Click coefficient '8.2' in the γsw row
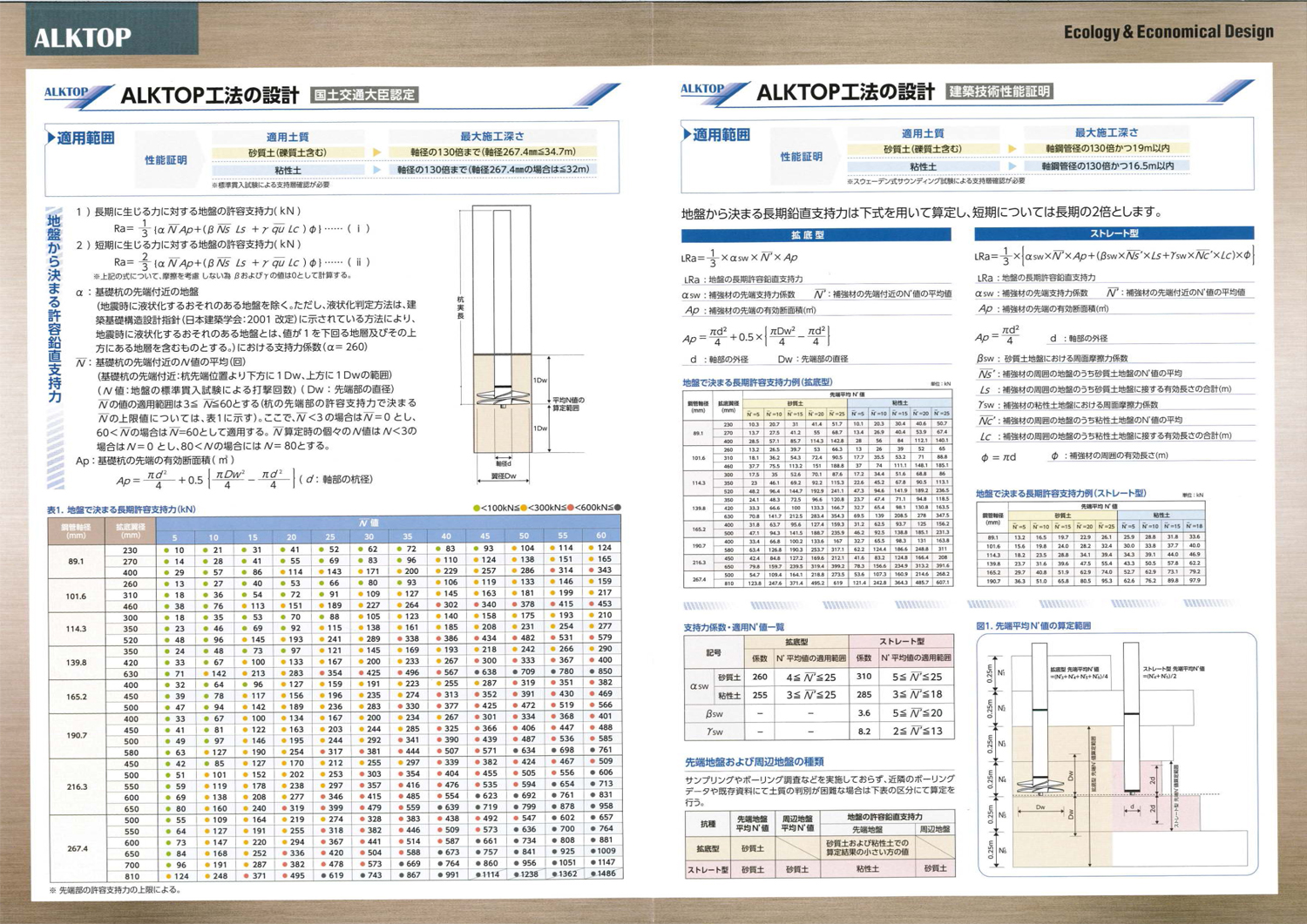Image resolution: width=1307 pixels, height=924 pixels. click(x=864, y=732)
